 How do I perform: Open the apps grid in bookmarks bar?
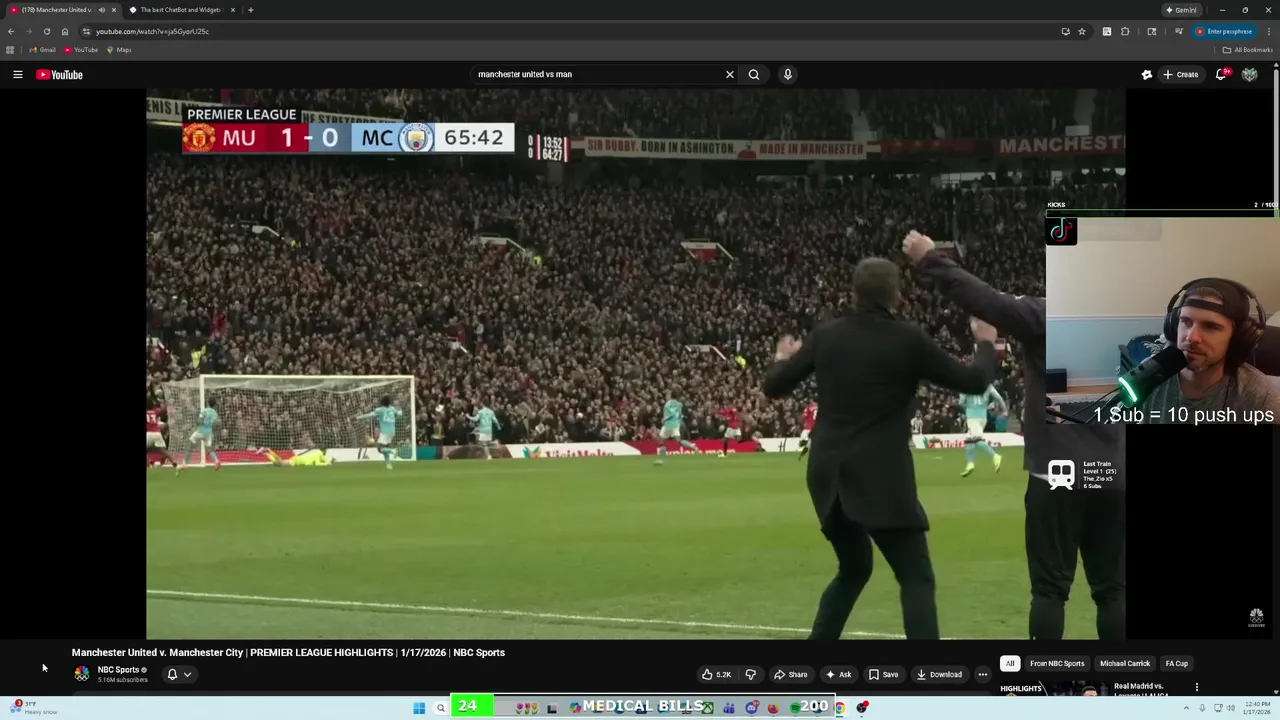click(x=10, y=50)
